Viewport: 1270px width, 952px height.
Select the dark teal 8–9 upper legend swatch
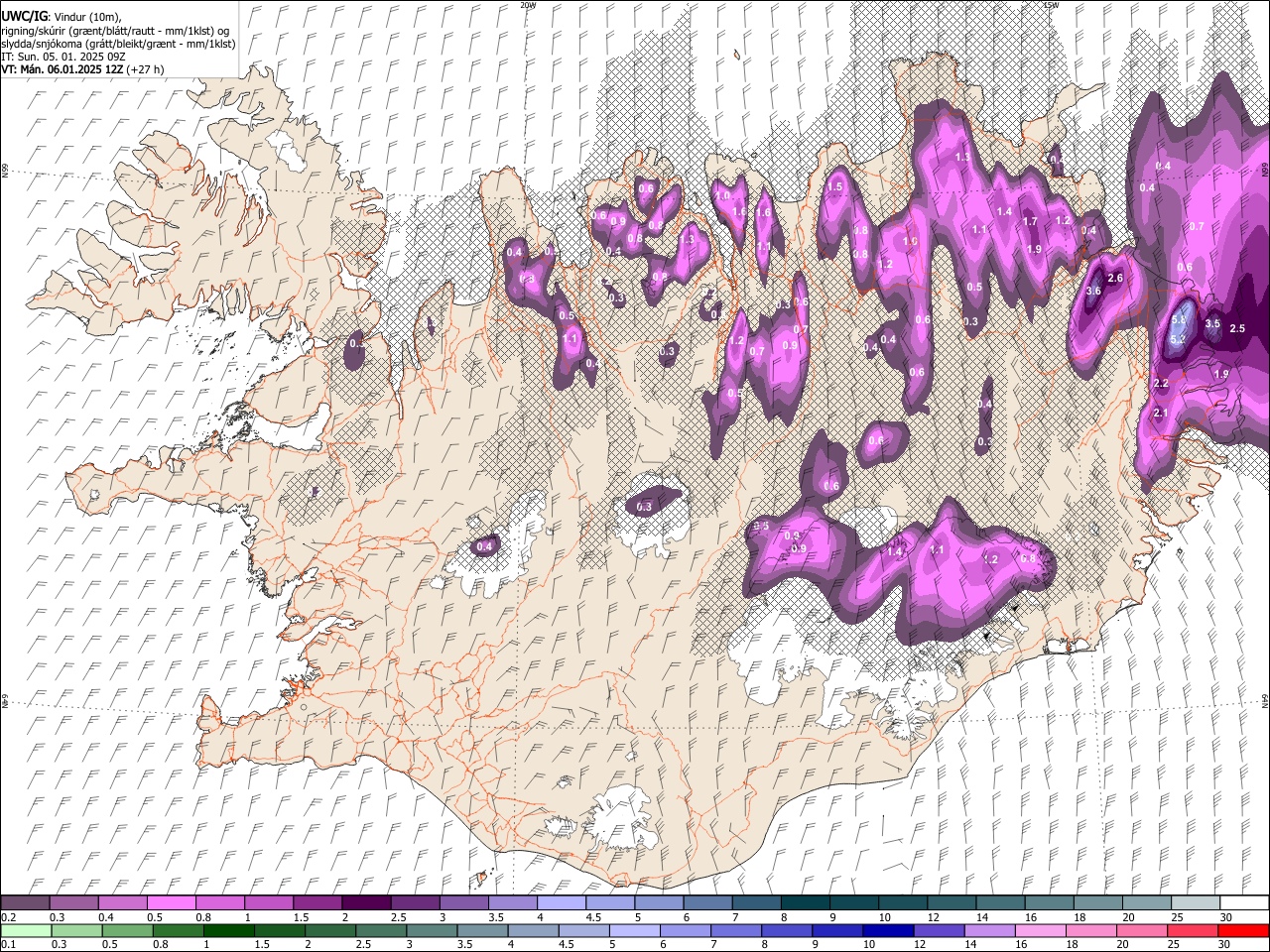(806, 902)
